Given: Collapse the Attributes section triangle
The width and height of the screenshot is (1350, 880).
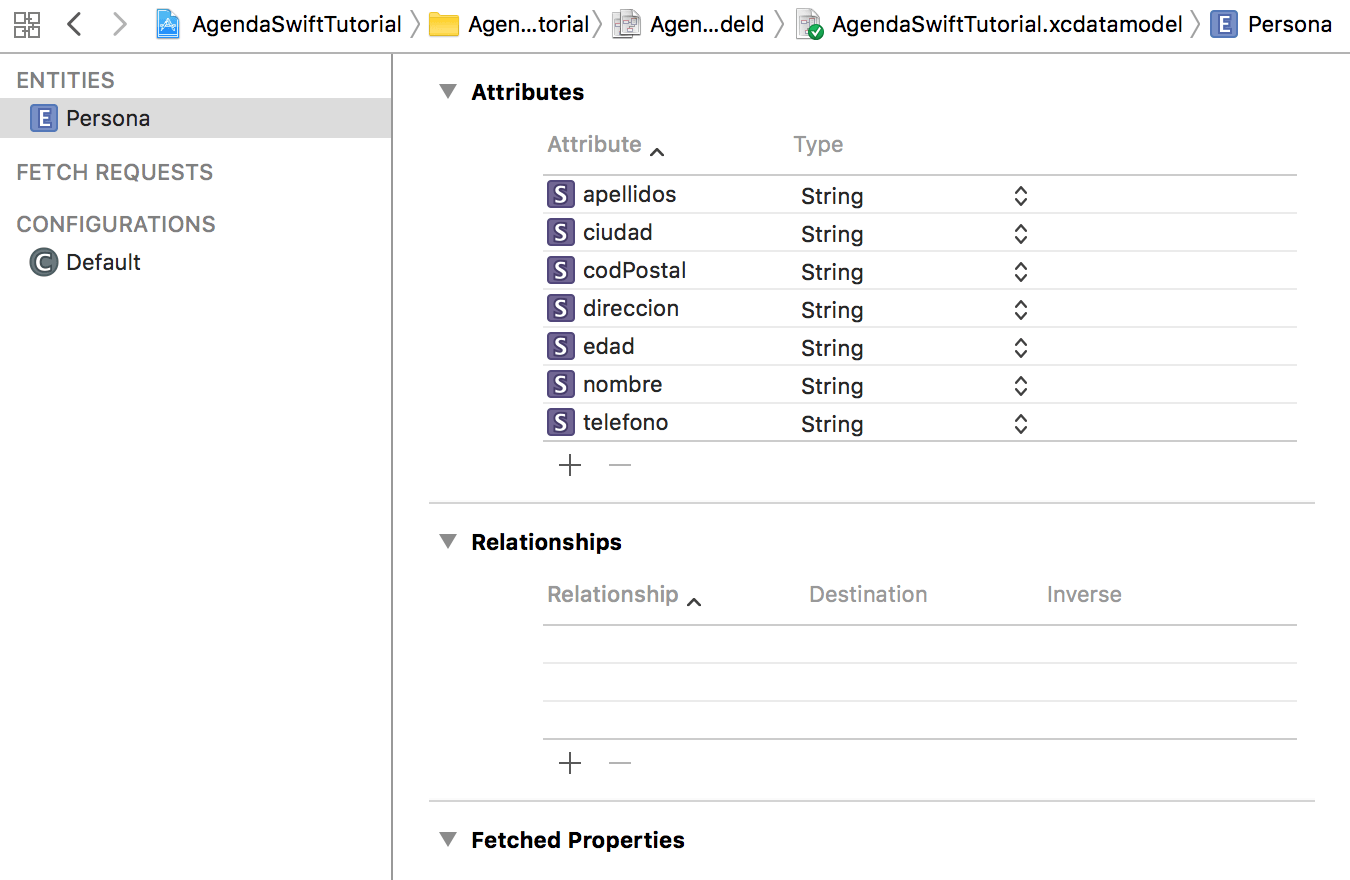Looking at the screenshot, I should pyautogui.click(x=447, y=90).
